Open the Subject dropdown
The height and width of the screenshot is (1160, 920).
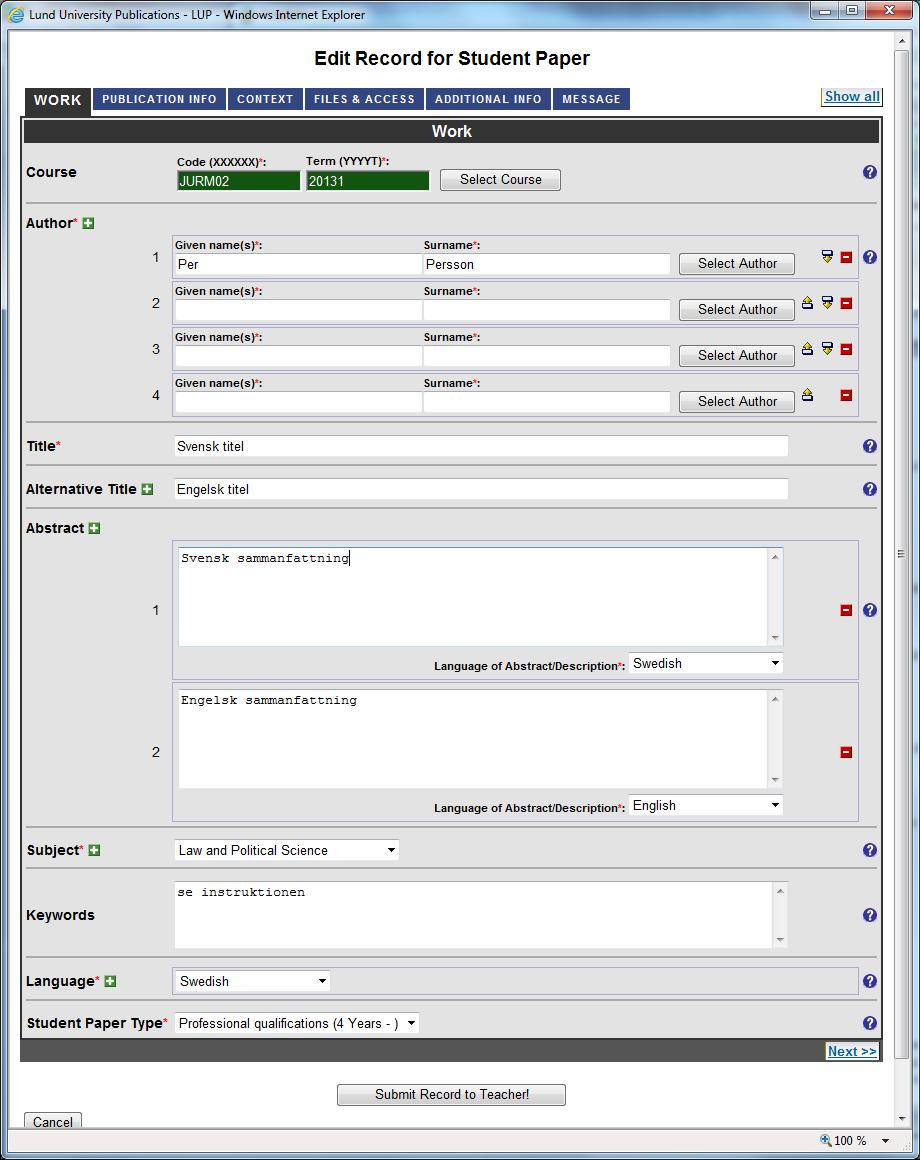pyautogui.click(x=287, y=850)
